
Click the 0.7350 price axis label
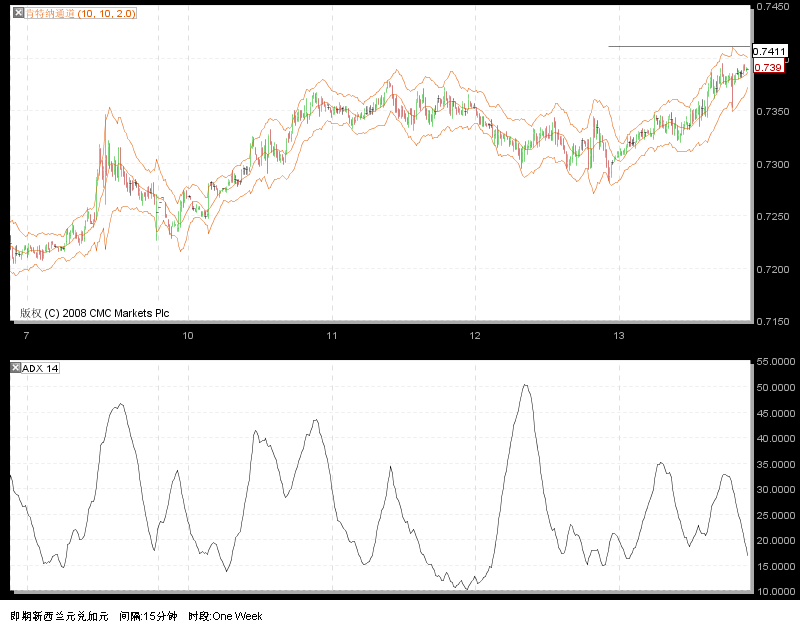click(x=772, y=111)
